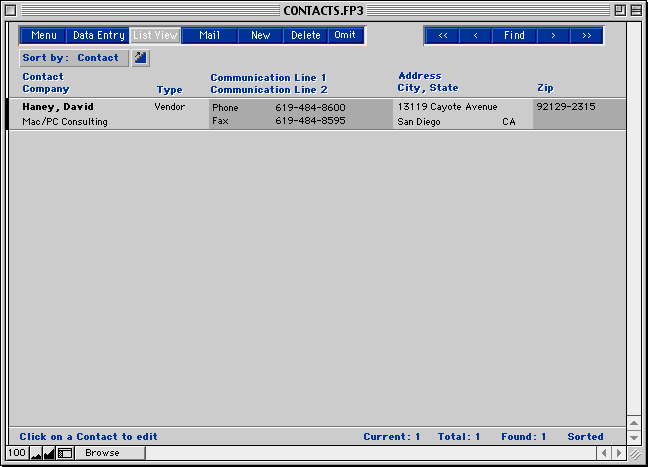The height and width of the screenshot is (467, 648).
Task: Go to first record with << button
Action: point(443,36)
